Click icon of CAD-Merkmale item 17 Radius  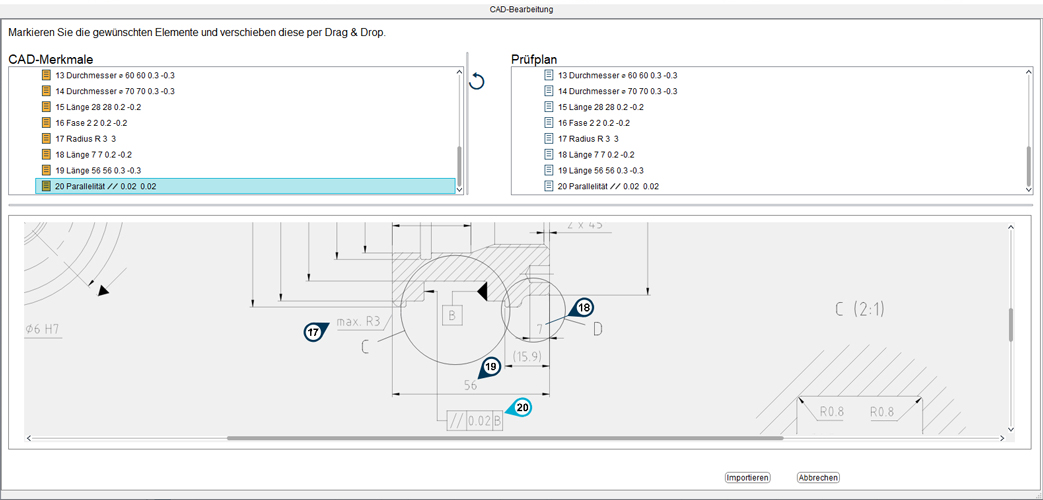point(46,139)
